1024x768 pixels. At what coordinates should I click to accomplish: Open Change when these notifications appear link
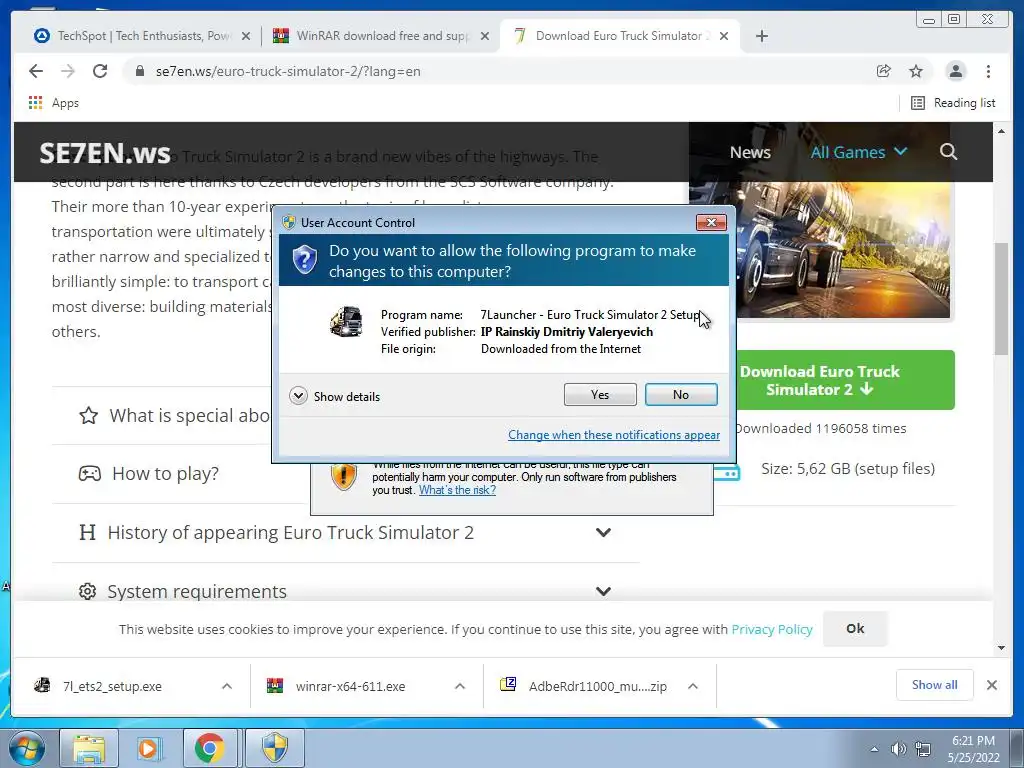614,434
